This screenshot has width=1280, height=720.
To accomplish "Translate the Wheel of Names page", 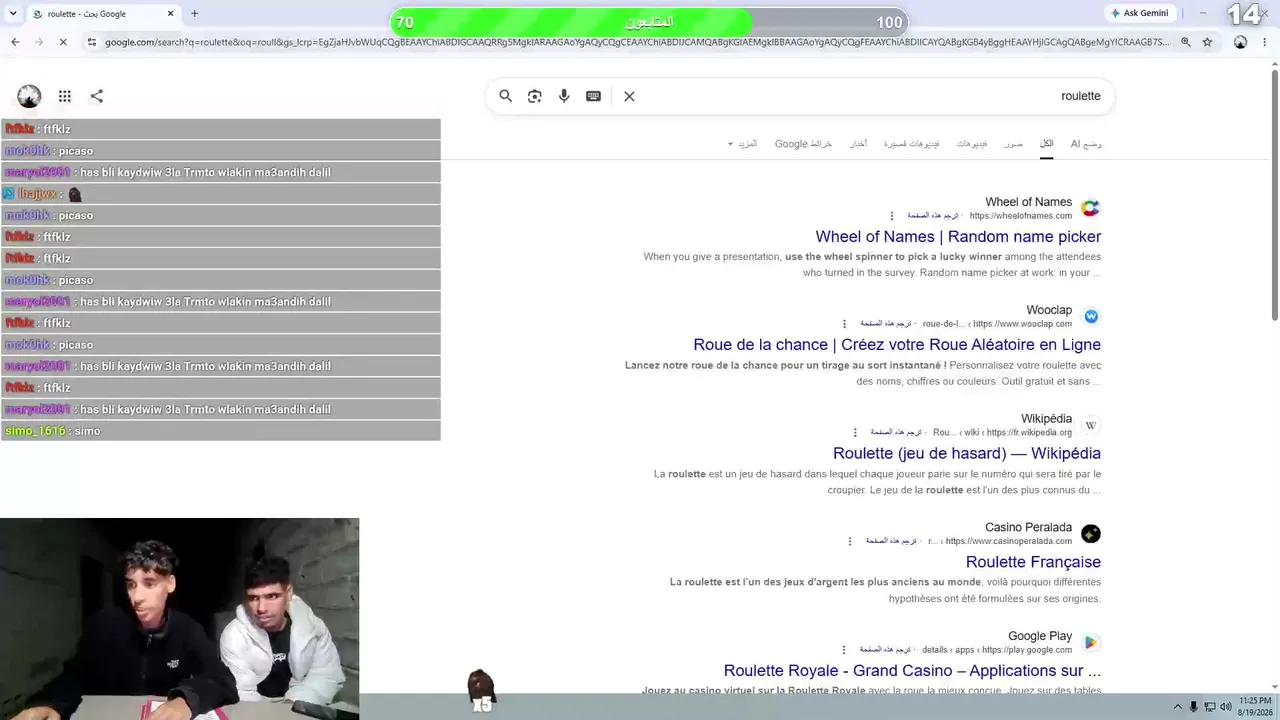I will tap(932, 216).
